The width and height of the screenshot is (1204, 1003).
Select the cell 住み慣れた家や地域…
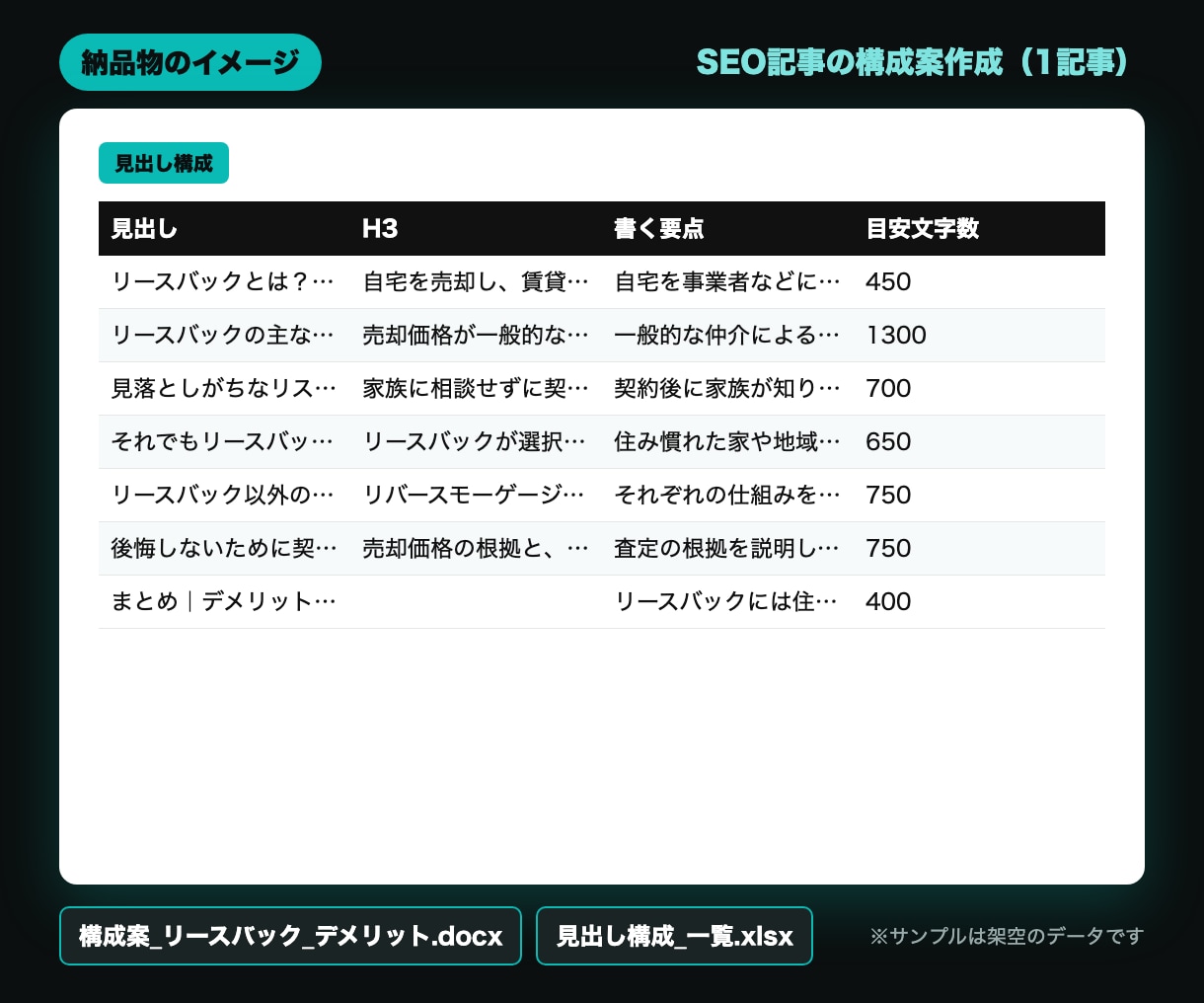click(727, 442)
